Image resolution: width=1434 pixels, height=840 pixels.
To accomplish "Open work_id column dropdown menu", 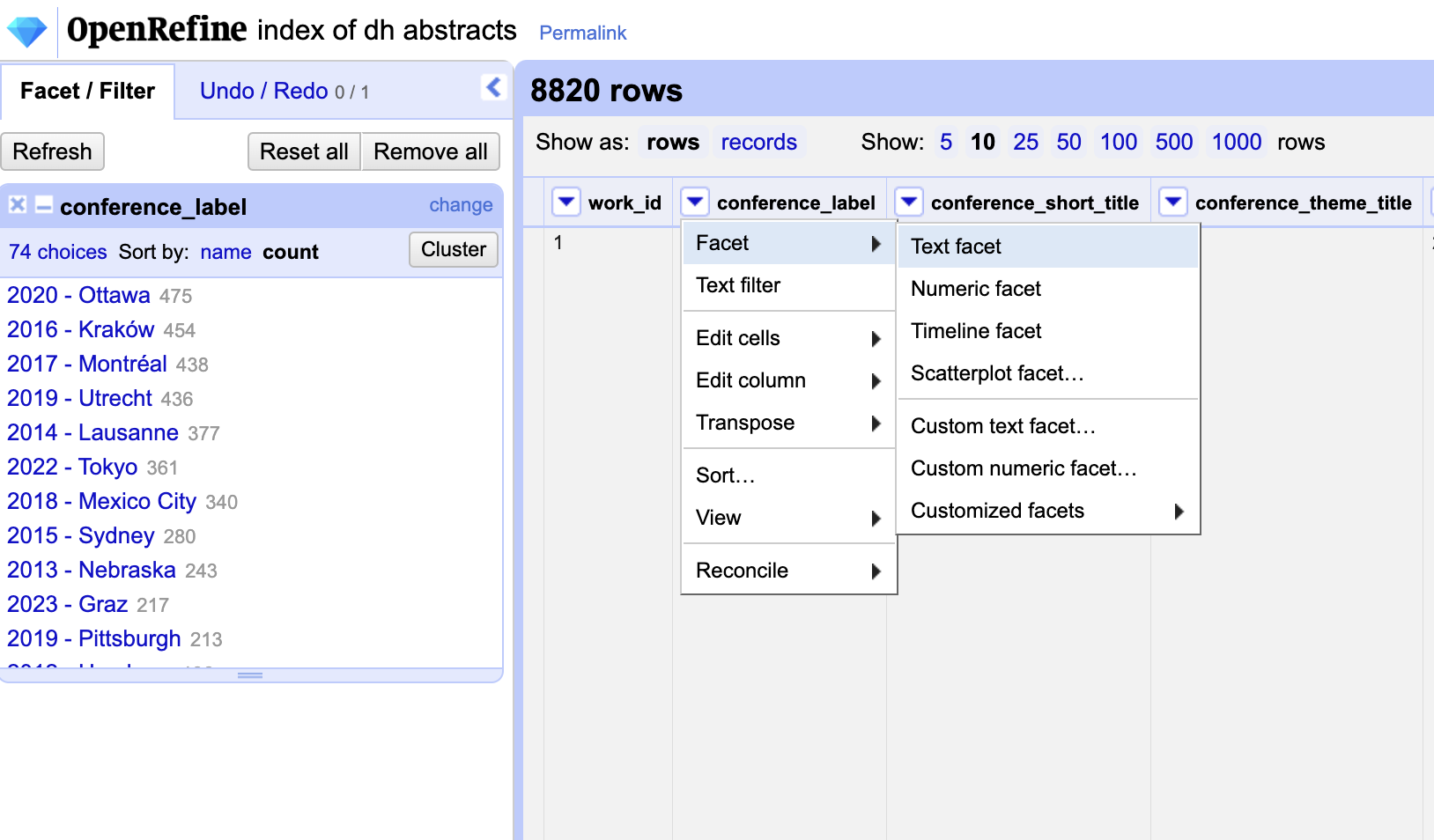I will click(x=565, y=203).
